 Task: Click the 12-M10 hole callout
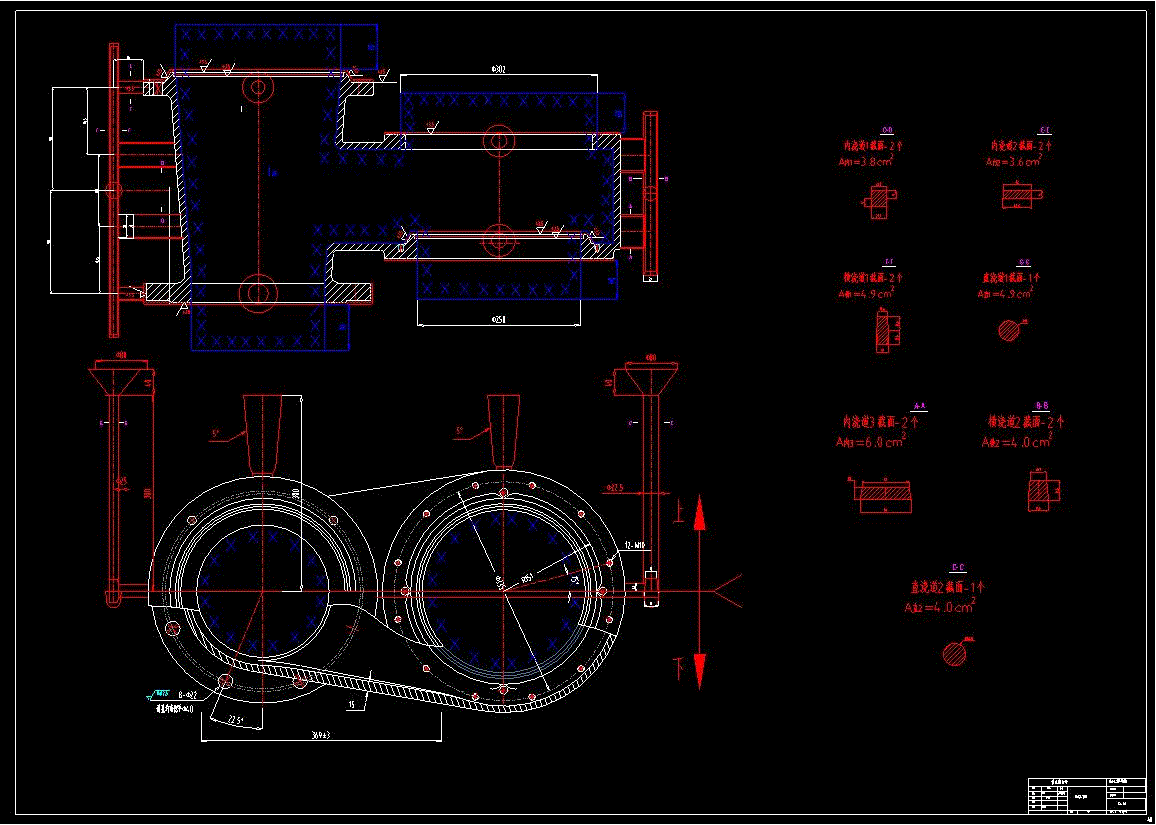(x=635, y=546)
